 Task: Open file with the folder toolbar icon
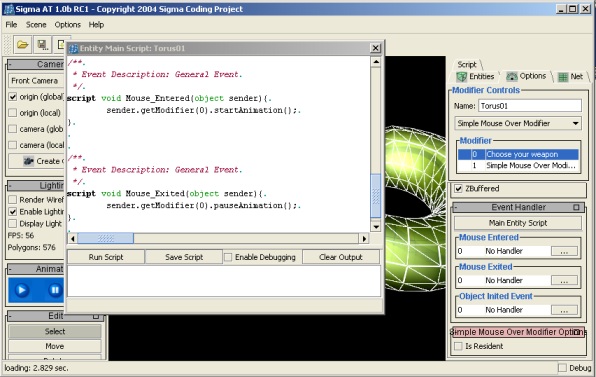click(22, 45)
